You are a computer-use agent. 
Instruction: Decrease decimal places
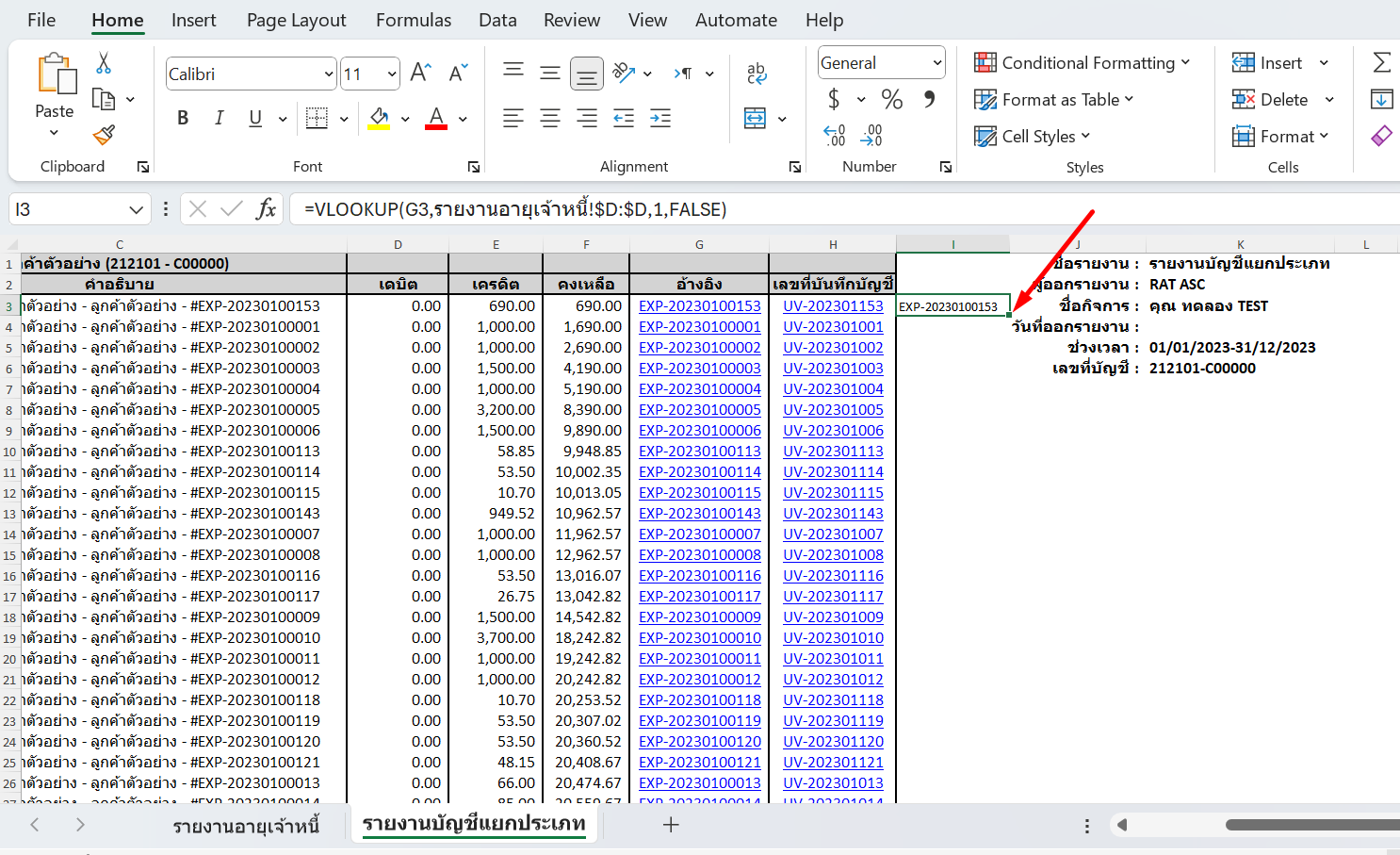(871, 136)
